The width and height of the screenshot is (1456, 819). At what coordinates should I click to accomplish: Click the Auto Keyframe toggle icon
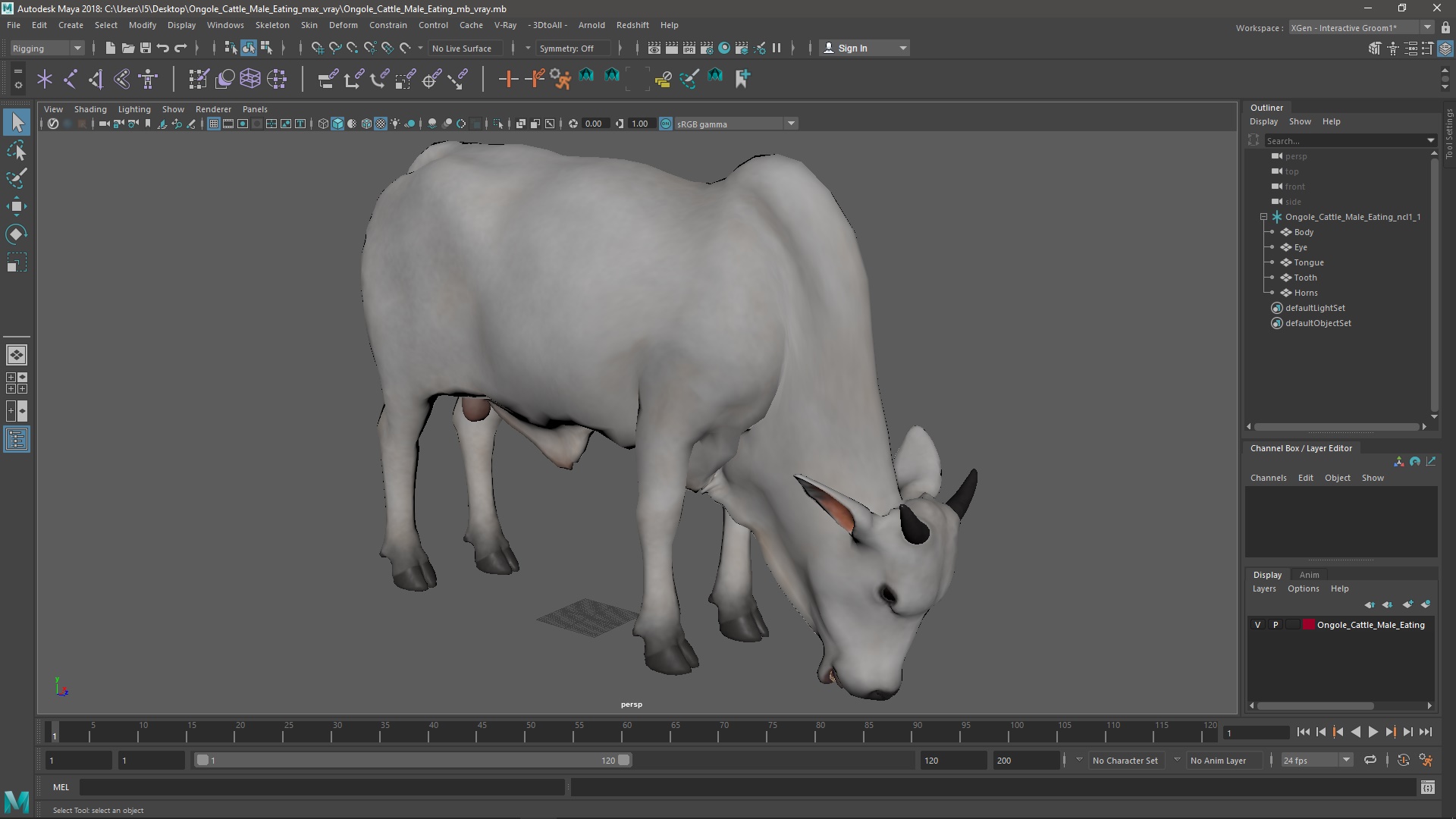click(x=1404, y=760)
